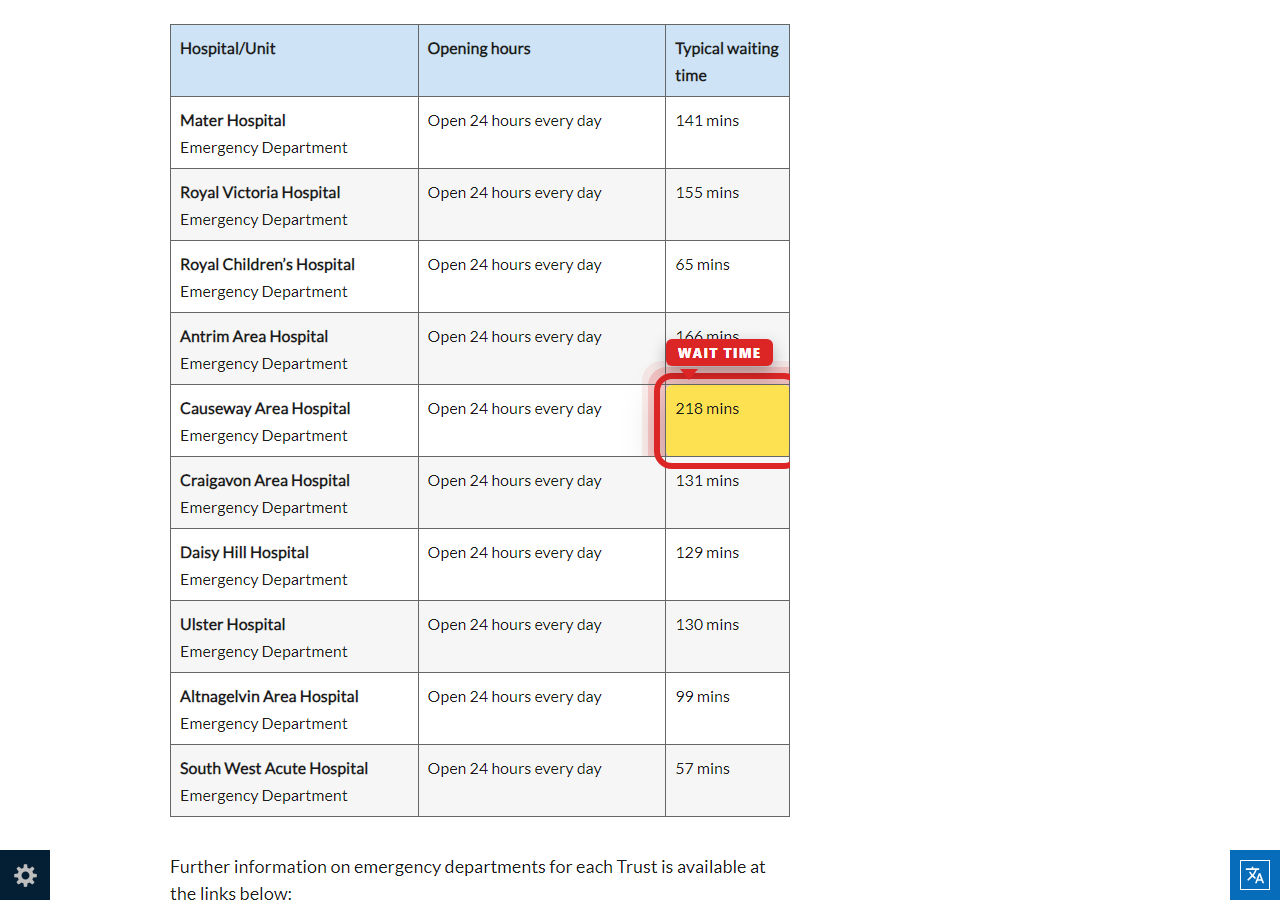Select Mater Hospital name

(233, 120)
